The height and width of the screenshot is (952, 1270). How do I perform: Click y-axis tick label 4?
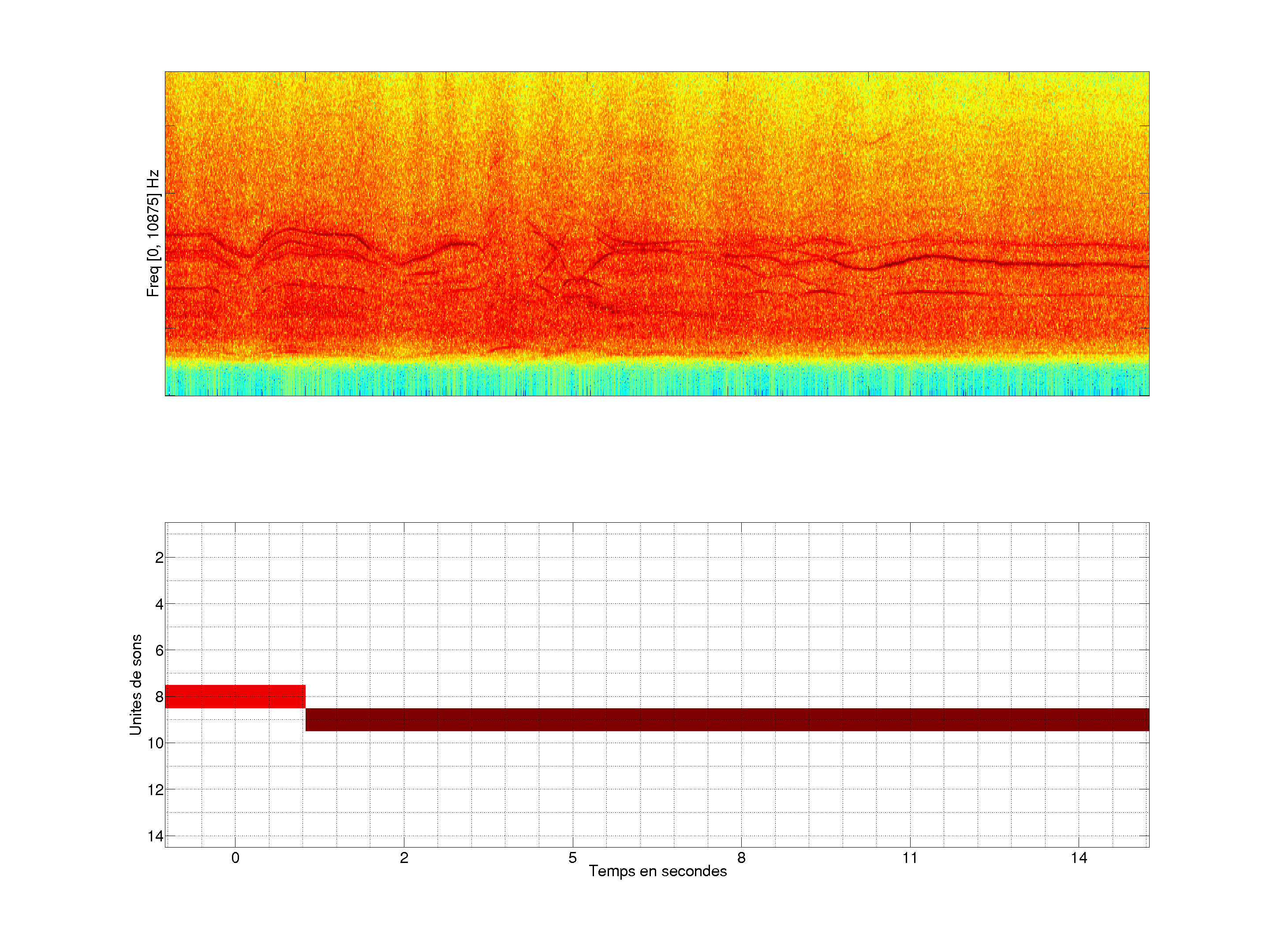(x=159, y=604)
